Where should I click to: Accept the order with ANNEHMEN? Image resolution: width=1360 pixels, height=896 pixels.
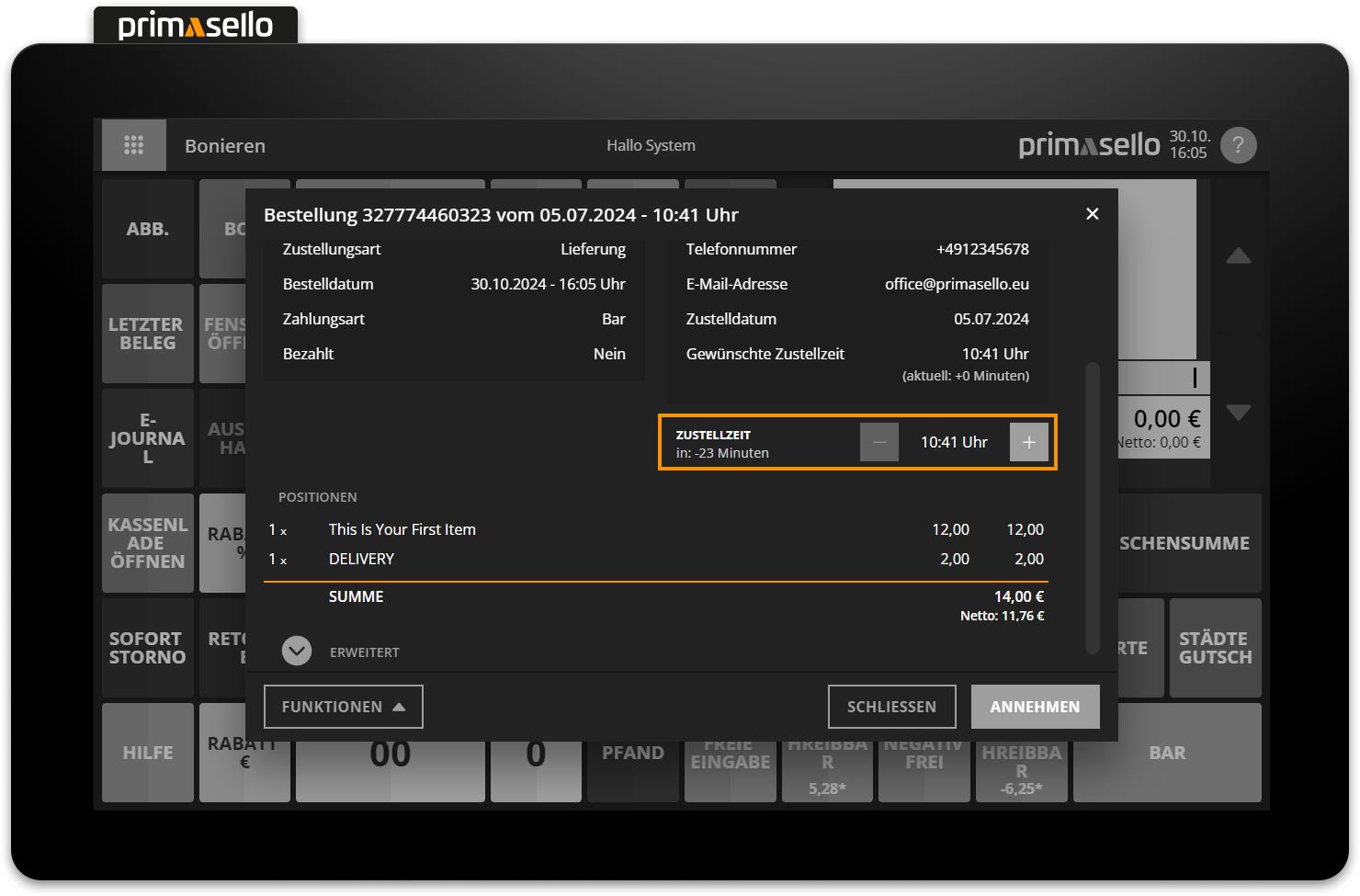pyautogui.click(x=1035, y=707)
